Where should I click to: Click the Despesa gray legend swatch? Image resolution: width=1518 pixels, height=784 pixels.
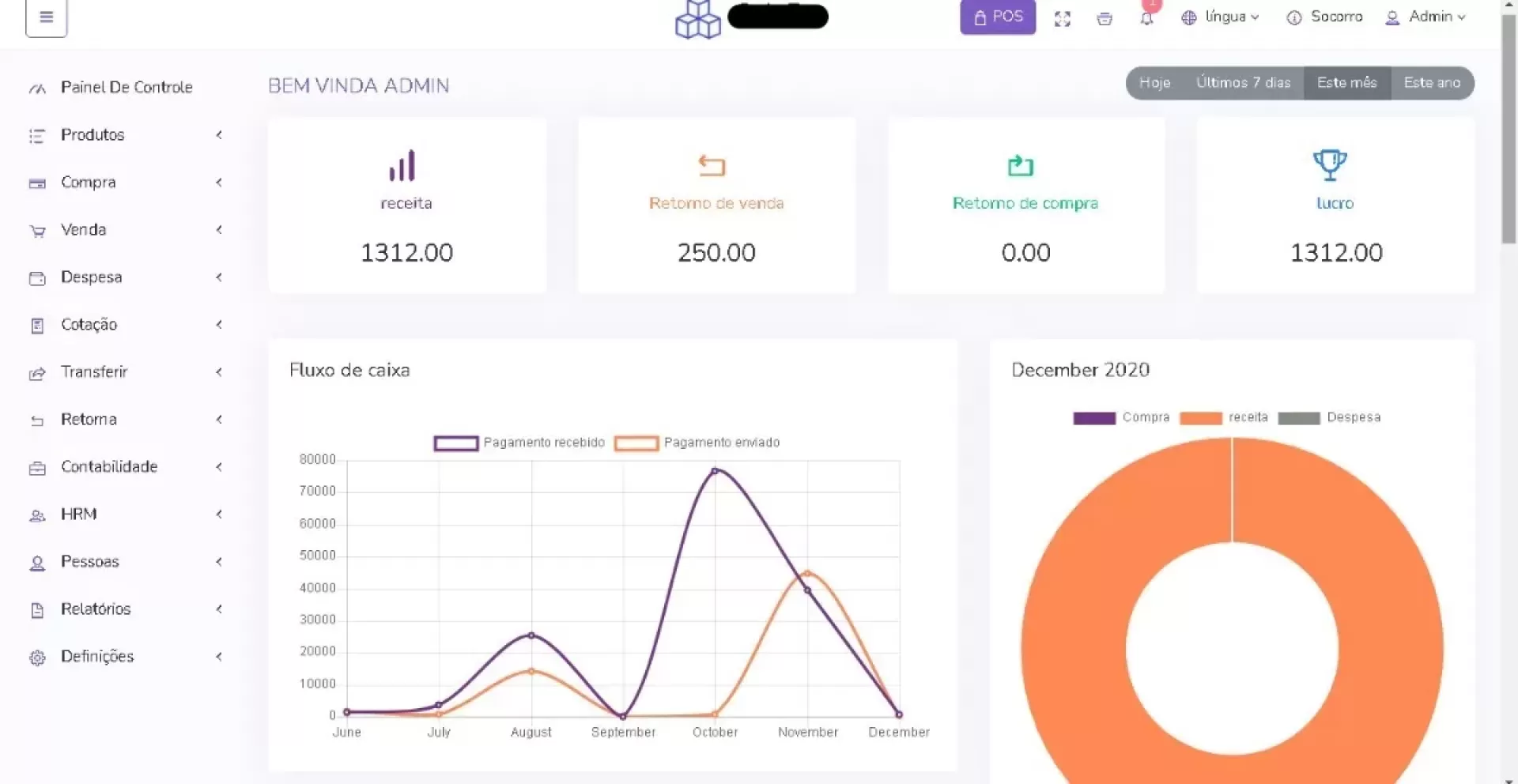pyautogui.click(x=1298, y=418)
